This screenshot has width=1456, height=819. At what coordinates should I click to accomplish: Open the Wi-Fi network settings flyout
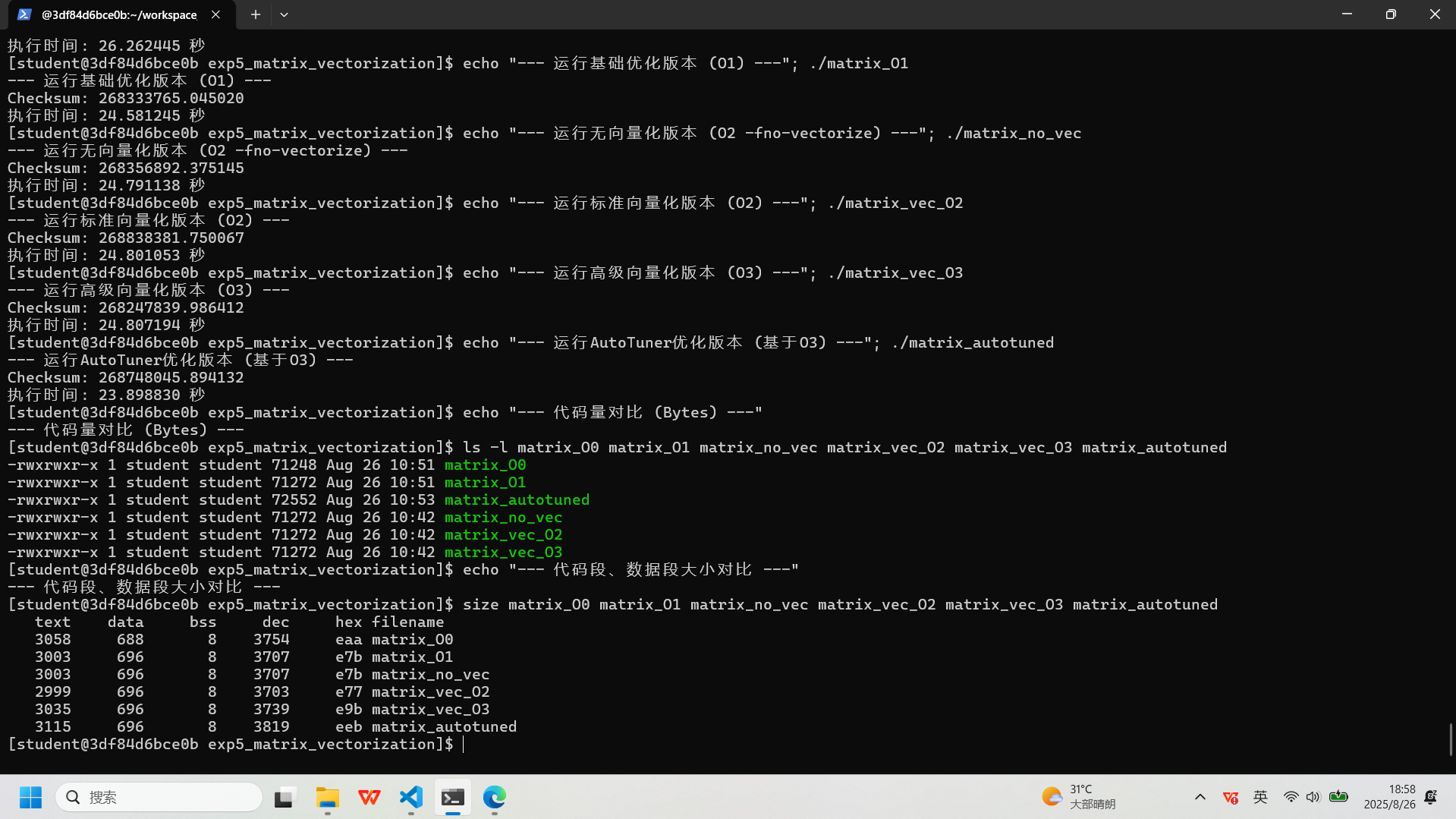(x=1291, y=797)
